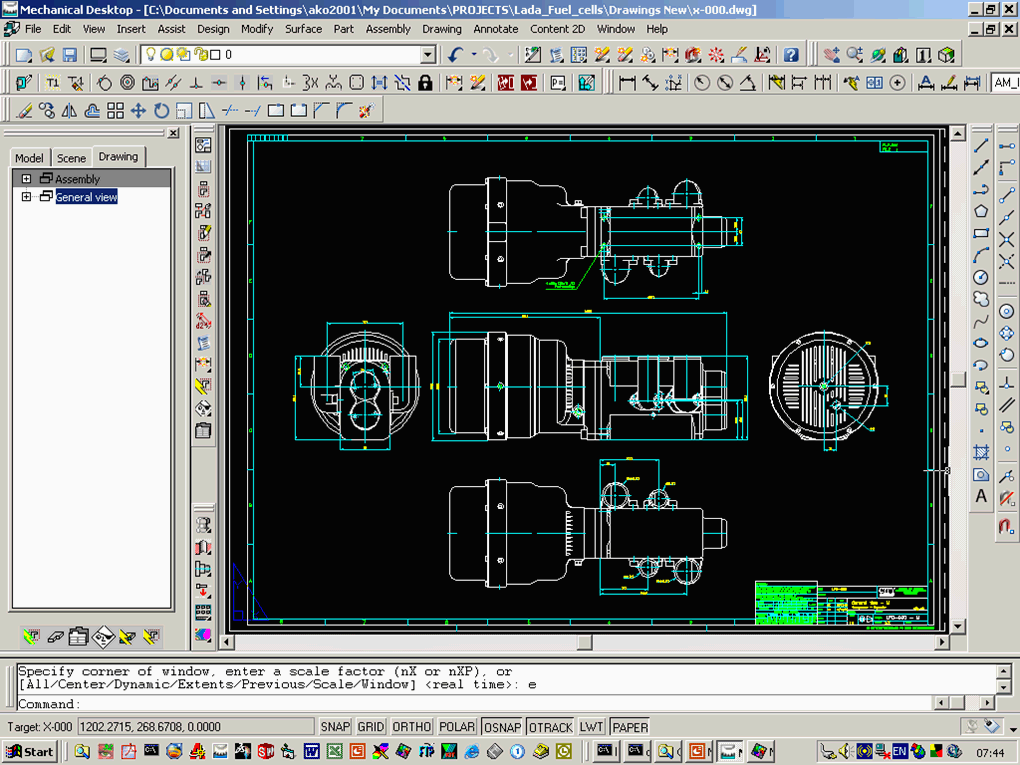Click the clipboard icon in drawing toolbar
Viewport: 1020px width, 765px height.
(x=203, y=430)
